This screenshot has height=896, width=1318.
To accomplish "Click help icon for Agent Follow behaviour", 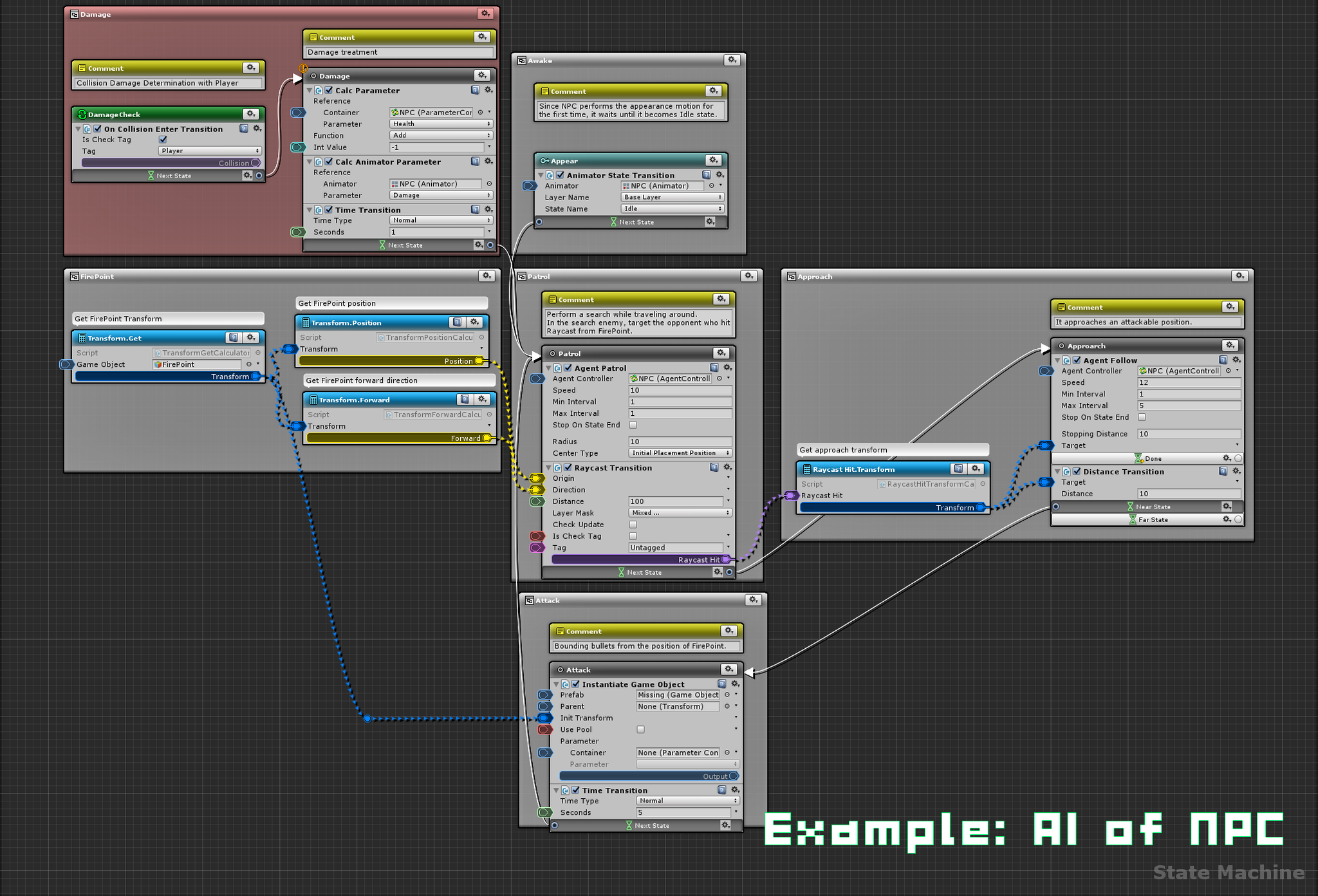I will click(x=1223, y=360).
